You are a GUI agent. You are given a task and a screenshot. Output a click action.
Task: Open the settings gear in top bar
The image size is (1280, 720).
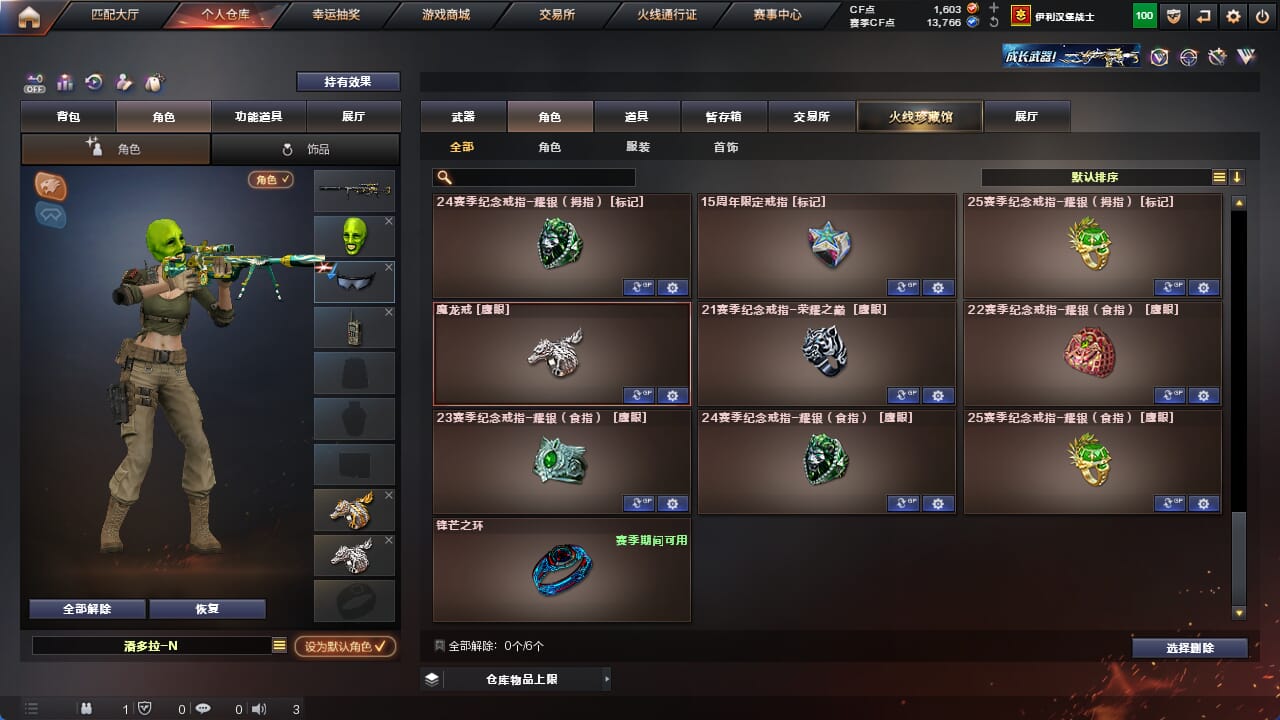[x=1234, y=16]
